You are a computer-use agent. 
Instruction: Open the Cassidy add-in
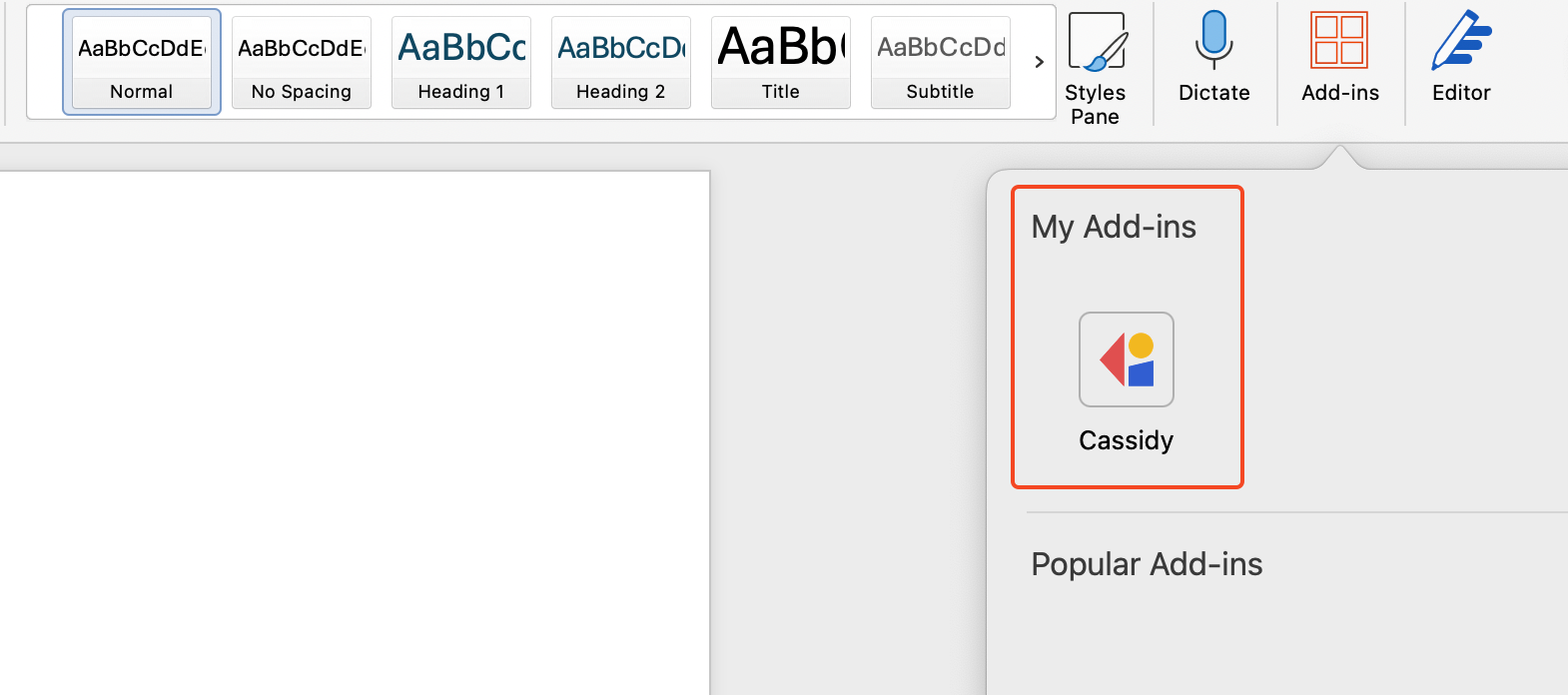click(1127, 359)
